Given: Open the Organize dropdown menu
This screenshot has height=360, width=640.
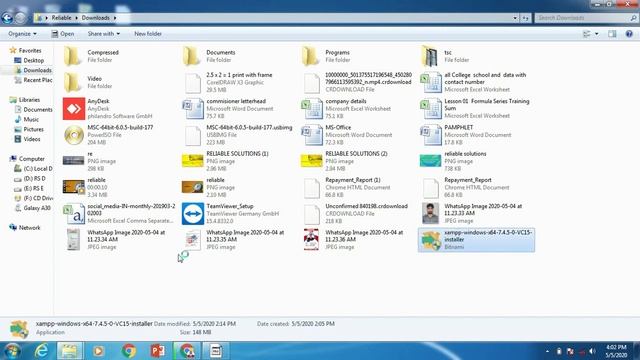Looking at the screenshot, I should 22,34.
